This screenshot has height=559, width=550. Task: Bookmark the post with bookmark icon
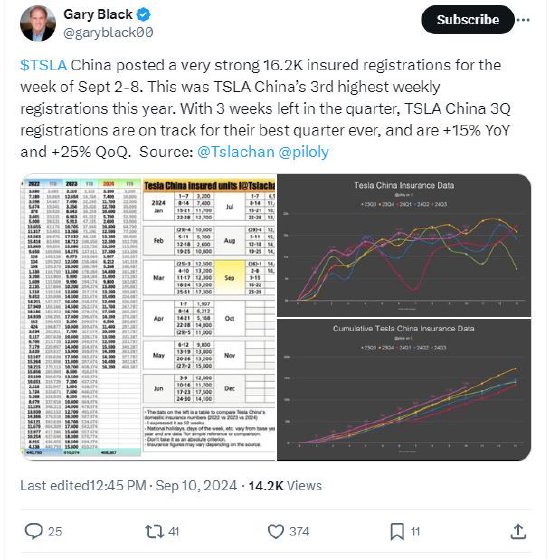397,532
